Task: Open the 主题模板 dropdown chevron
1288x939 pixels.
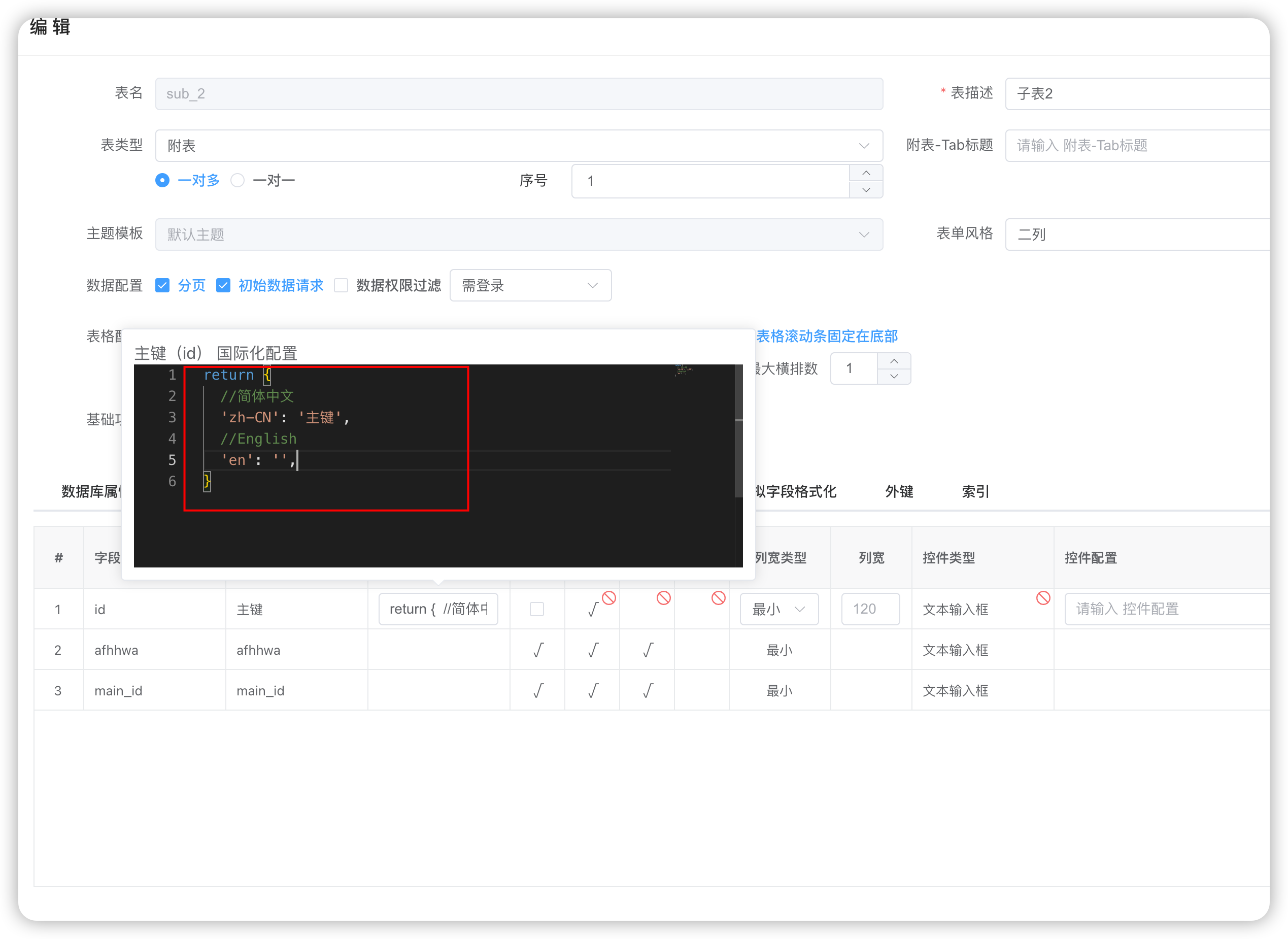Action: [x=864, y=234]
